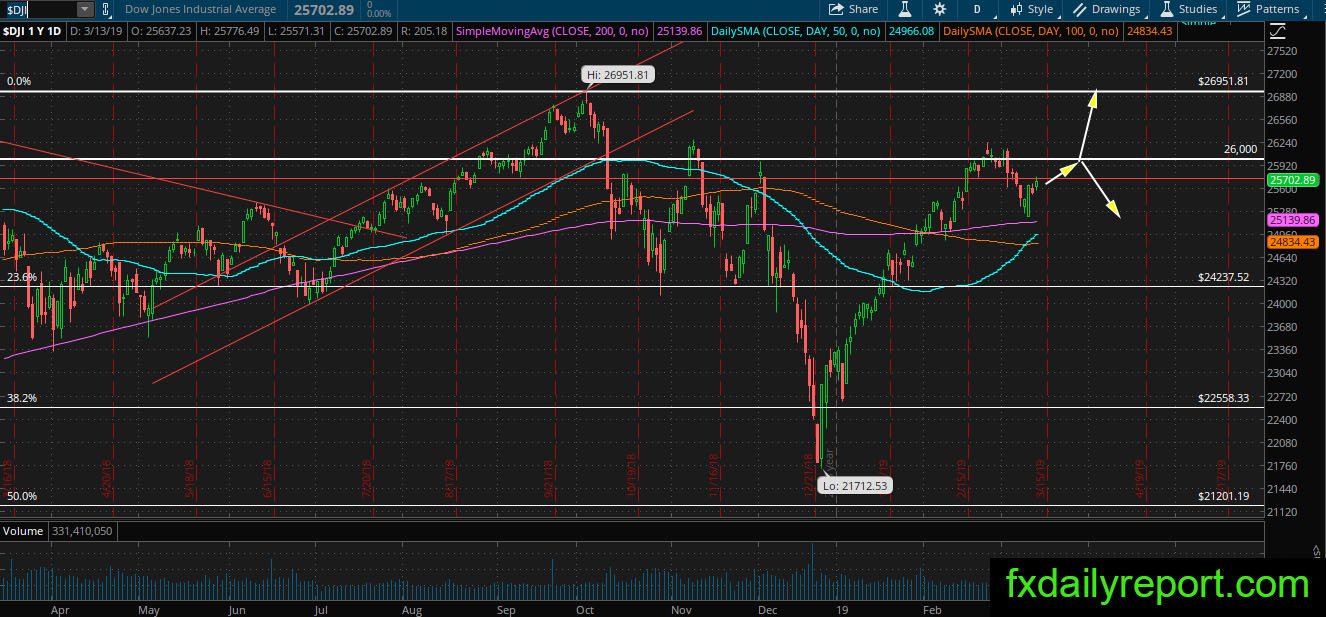1326x617 pixels.
Task: Open the Drawings menu
Action: [1106, 9]
